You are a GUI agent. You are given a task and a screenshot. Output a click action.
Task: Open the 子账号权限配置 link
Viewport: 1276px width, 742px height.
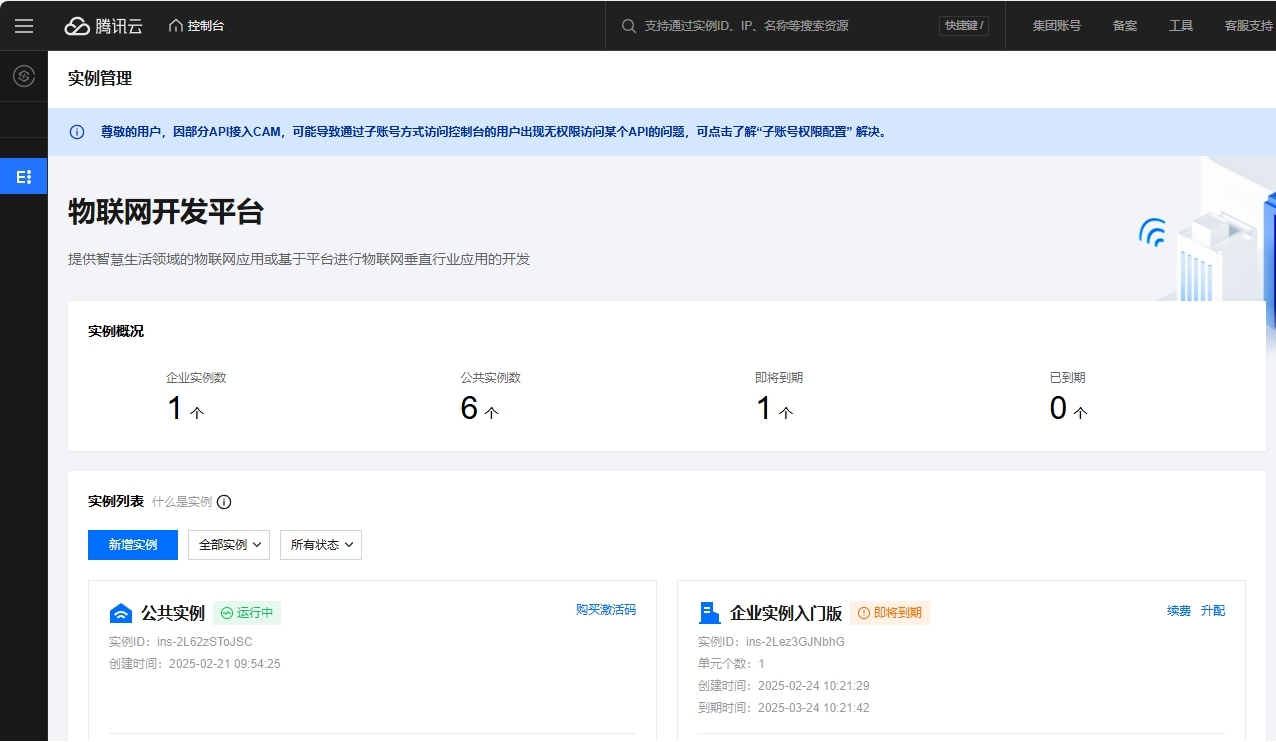coord(807,132)
